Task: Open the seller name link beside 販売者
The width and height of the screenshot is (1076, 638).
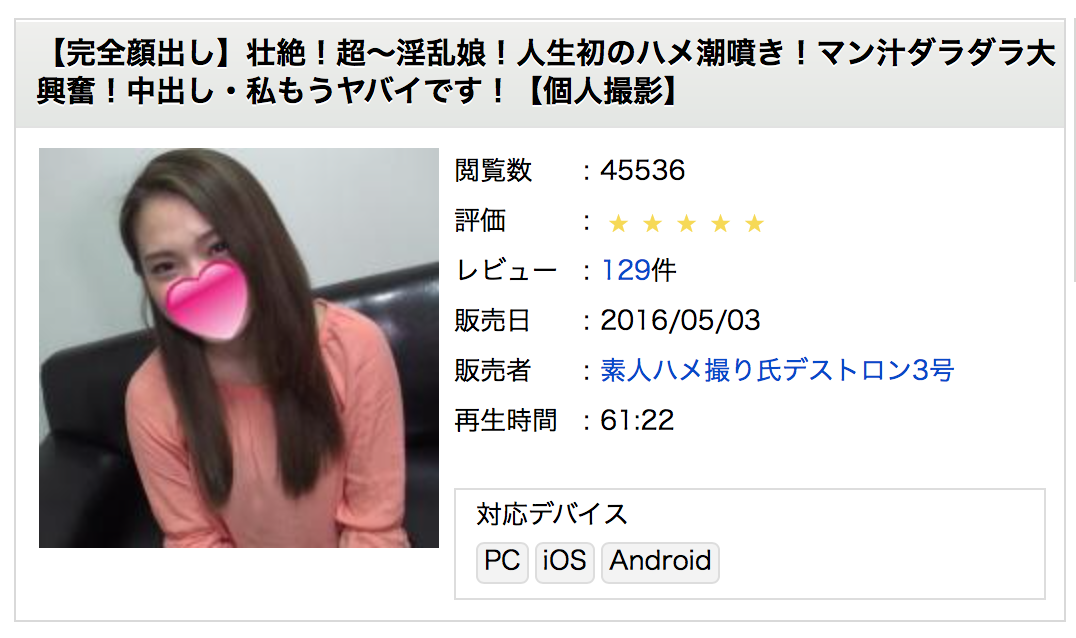Action: click(777, 370)
